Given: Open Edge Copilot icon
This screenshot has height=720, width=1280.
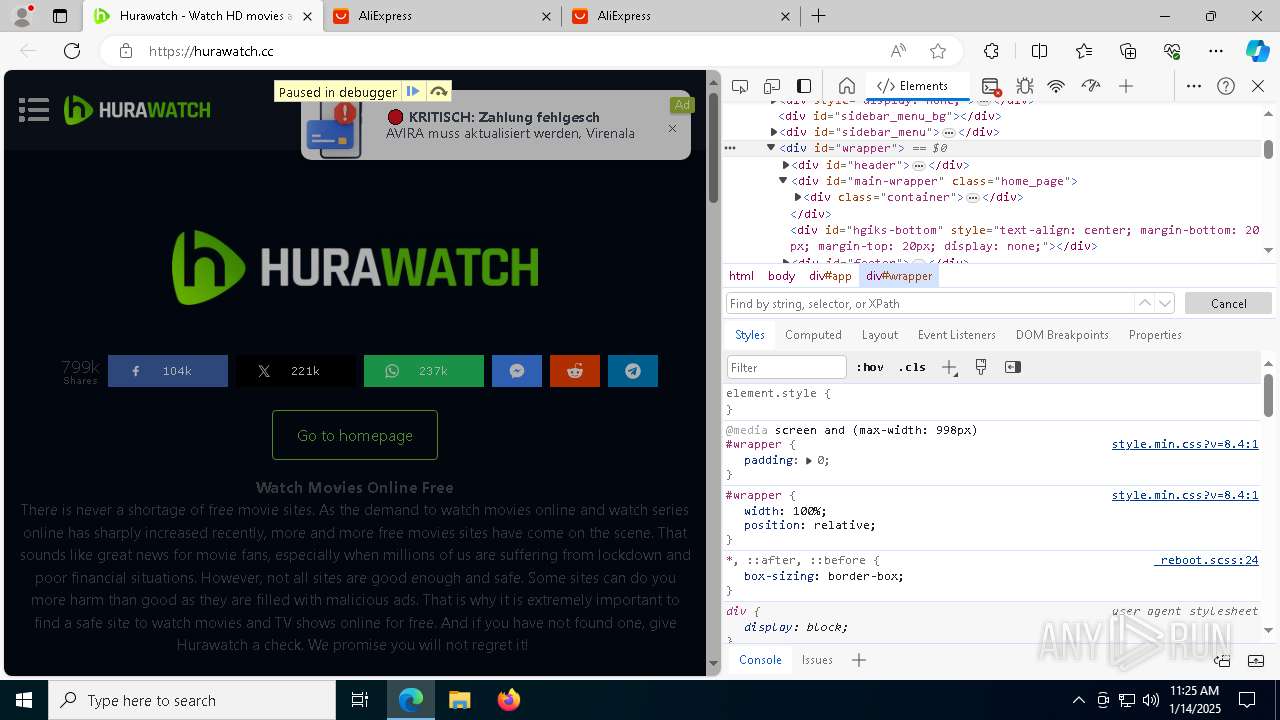Looking at the screenshot, I should [x=1257, y=51].
